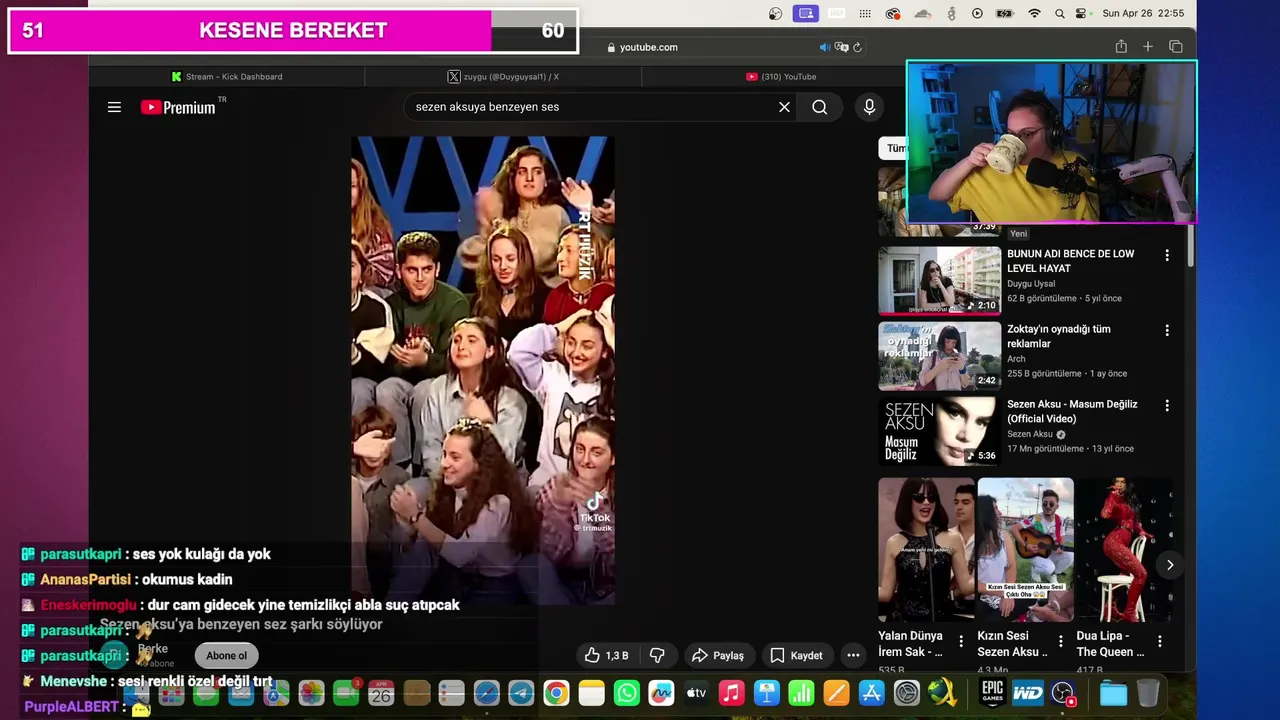Launch Google Chrome from the dock

pyautogui.click(x=556, y=693)
